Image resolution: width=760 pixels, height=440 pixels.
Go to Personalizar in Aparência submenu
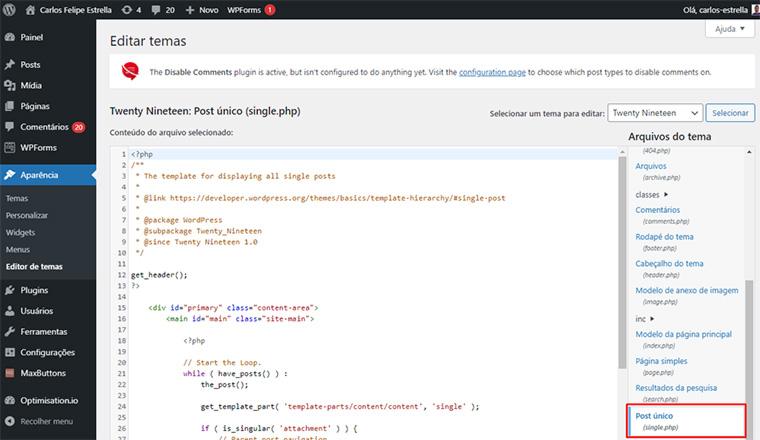pos(27,215)
